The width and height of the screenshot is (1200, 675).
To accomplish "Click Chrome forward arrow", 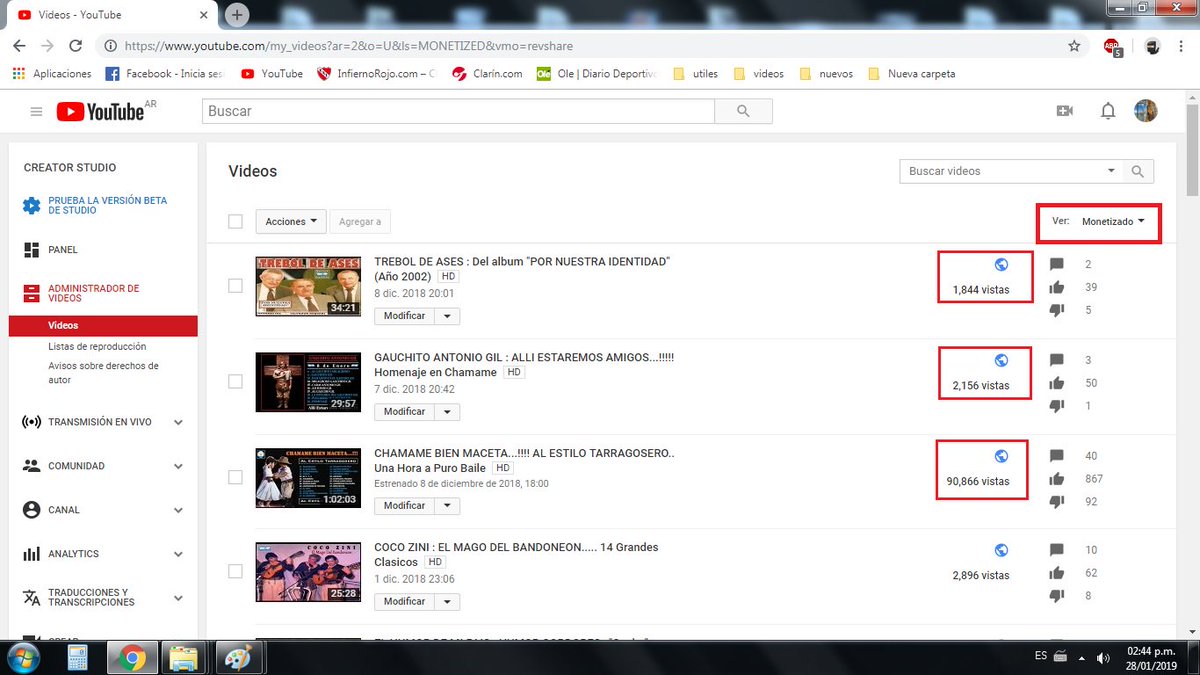I will pyautogui.click(x=47, y=46).
